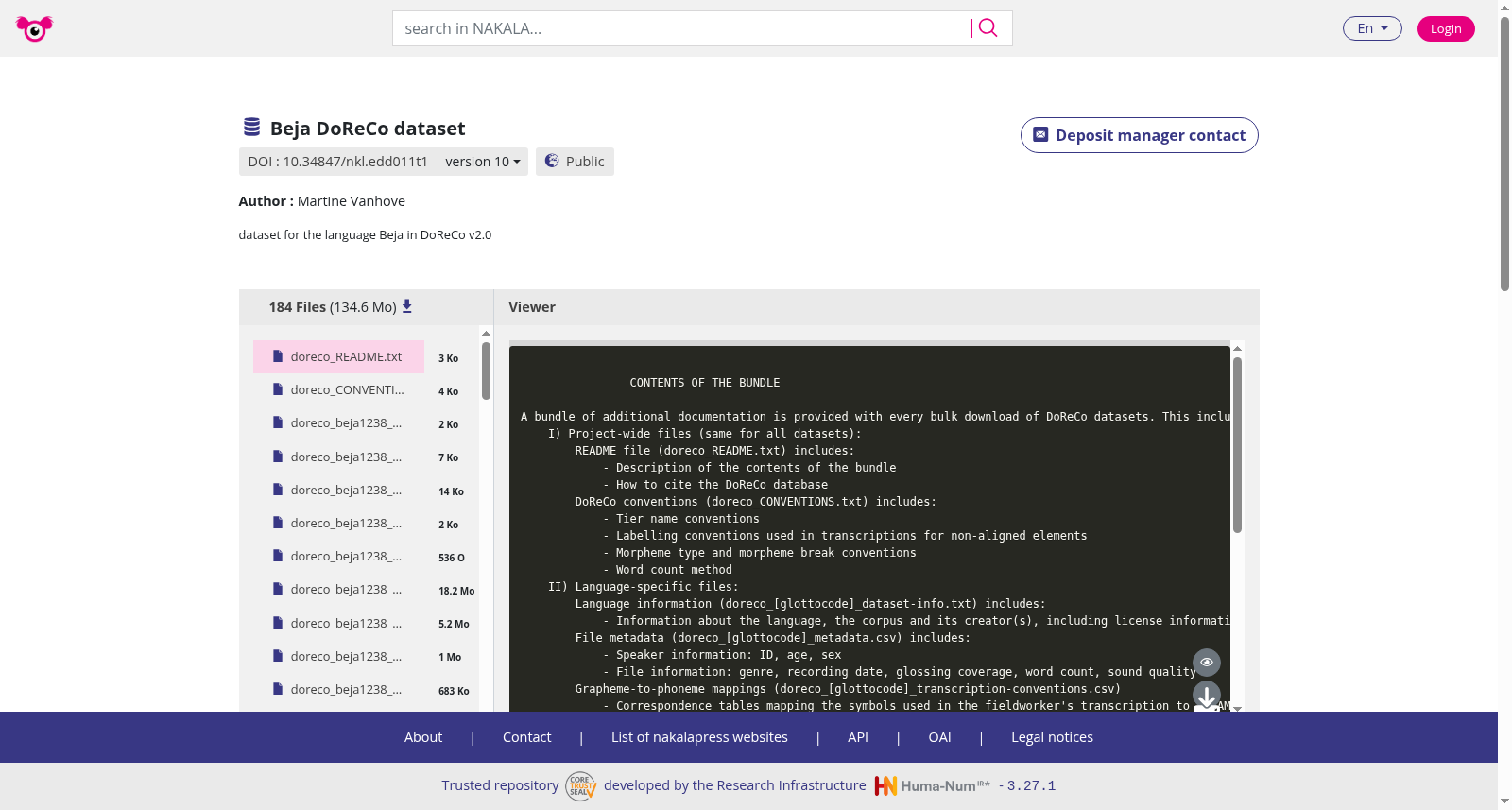1512x810 pixels.
Task: Click the globe icon on Public badge
Action: pos(552,162)
